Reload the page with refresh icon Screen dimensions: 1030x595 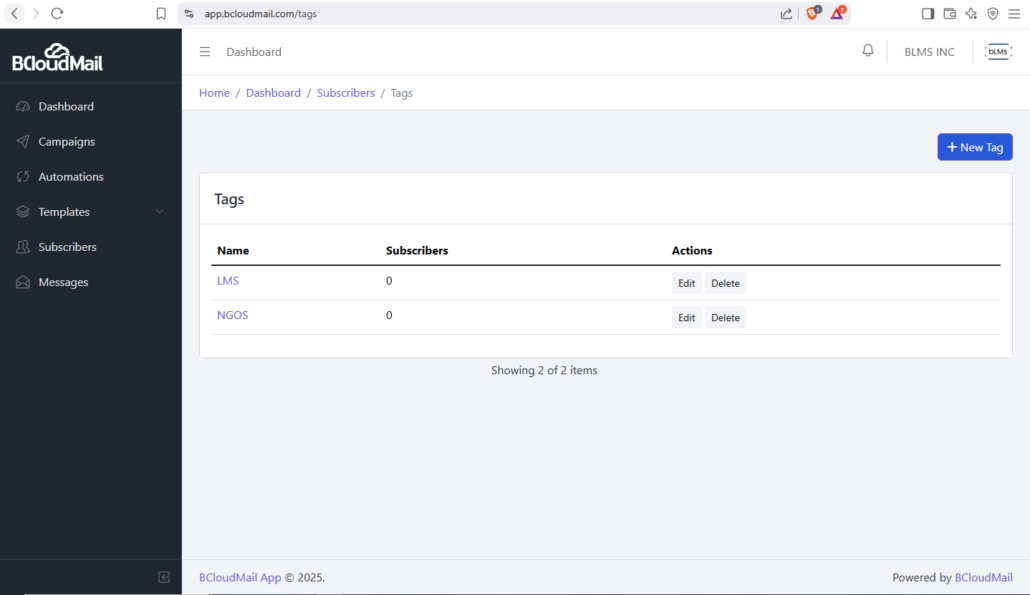pos(57,13)
